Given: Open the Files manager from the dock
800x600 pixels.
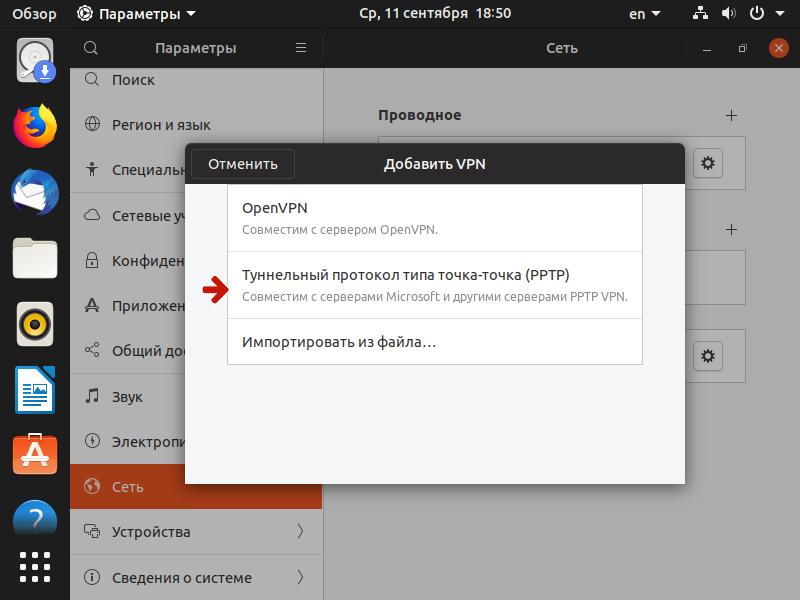Looking at the screenshot, I should click(x=34, y=258).
